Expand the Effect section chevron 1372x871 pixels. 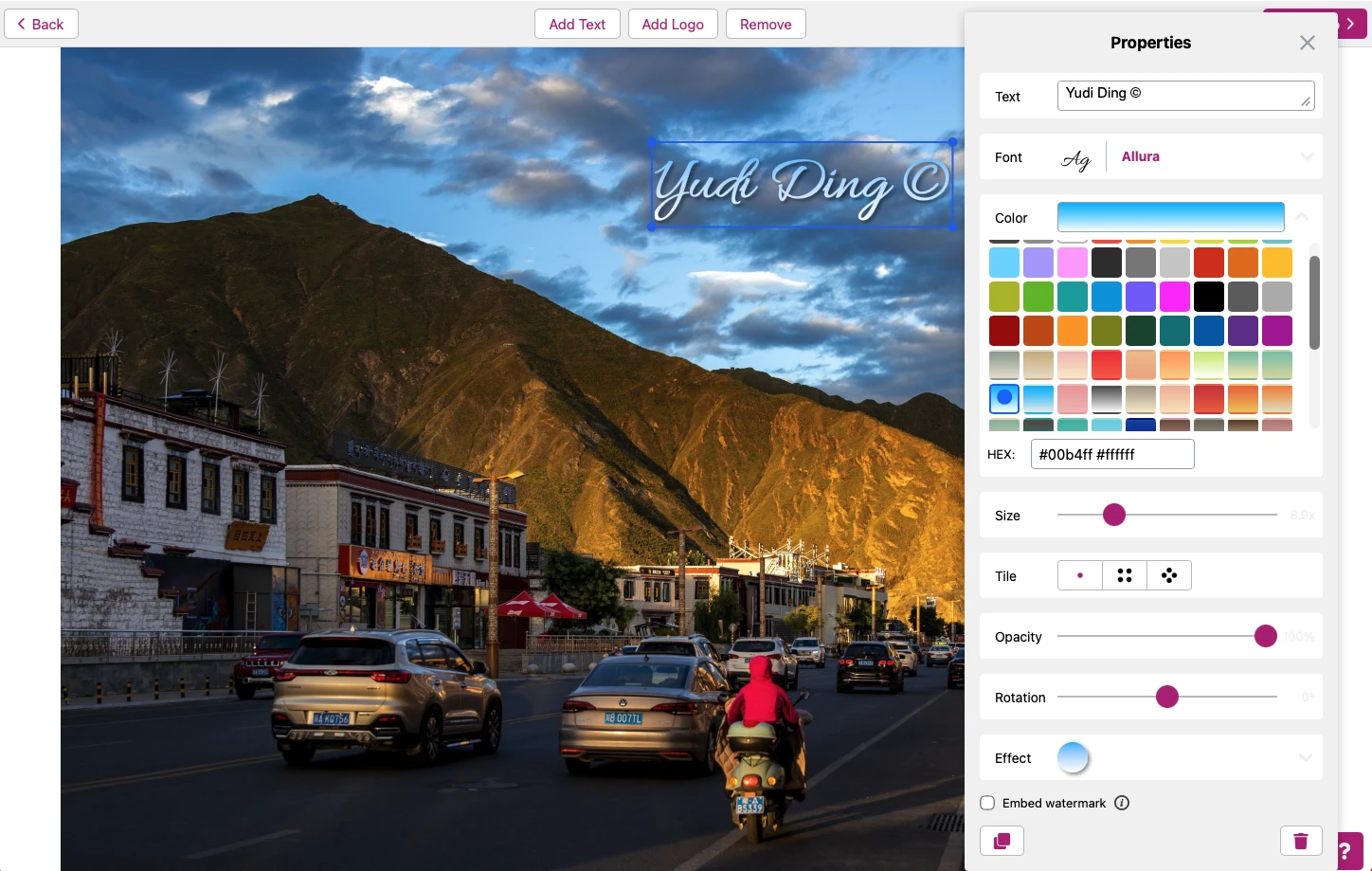click(1306, 757)
